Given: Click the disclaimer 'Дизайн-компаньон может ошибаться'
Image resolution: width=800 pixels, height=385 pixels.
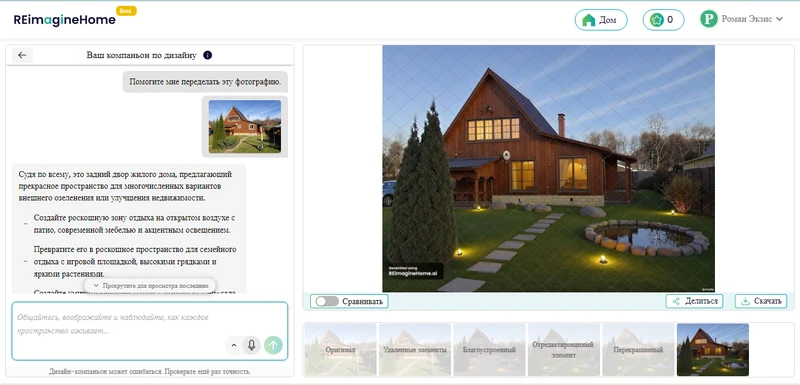Looking at the screenshot, I should (150, 371).
